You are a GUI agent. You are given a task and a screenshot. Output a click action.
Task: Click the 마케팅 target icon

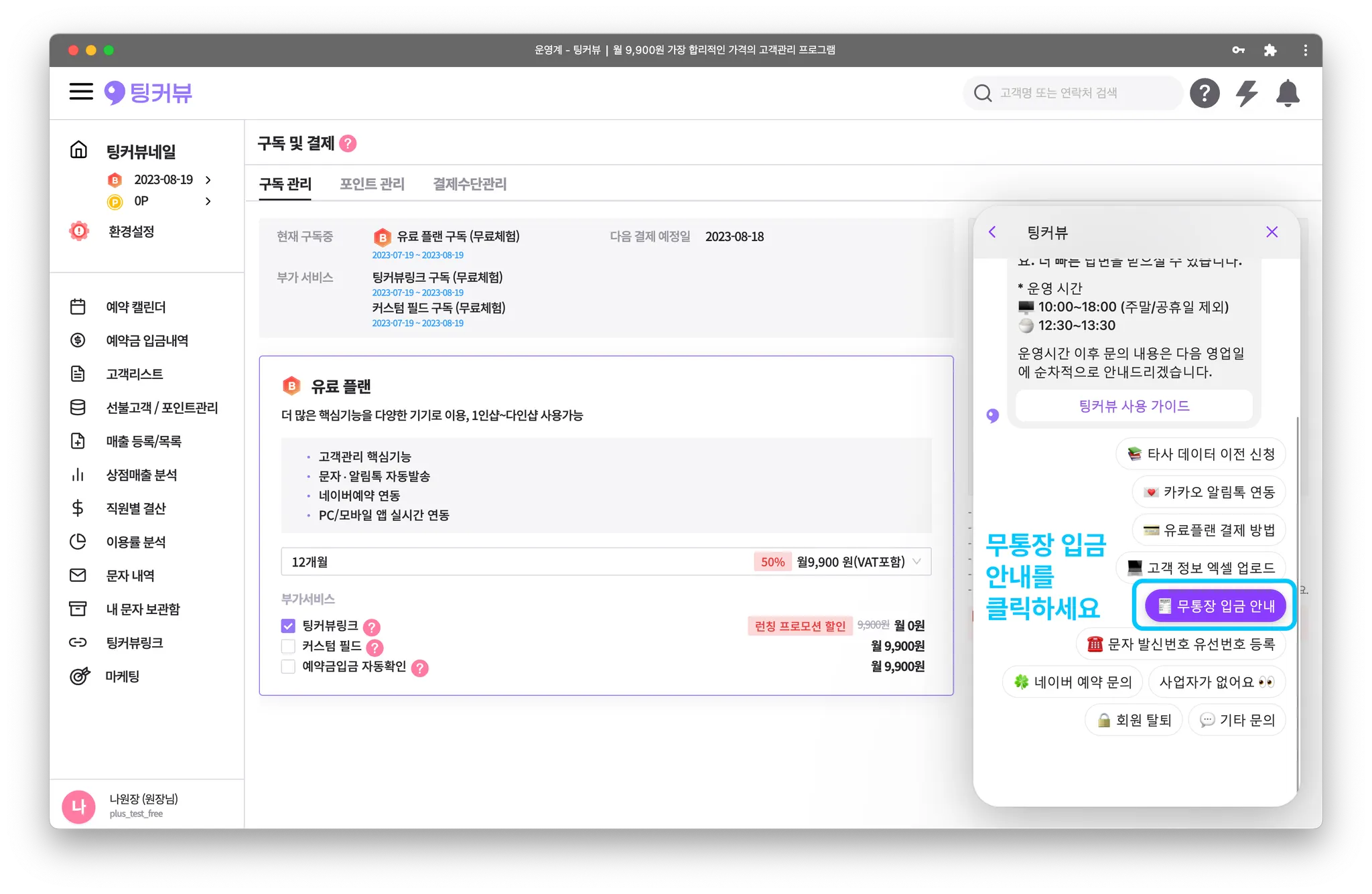click(79, 676)
